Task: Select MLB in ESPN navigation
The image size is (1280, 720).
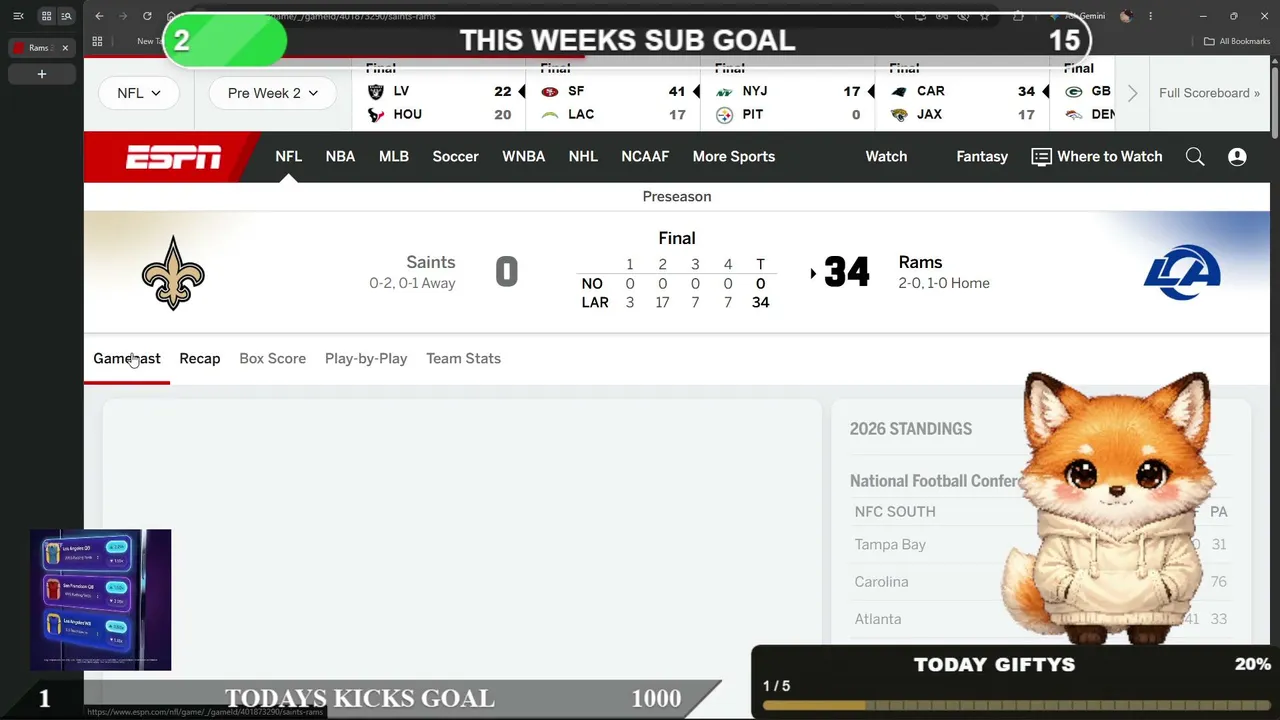Action: (x=394, y=156)
